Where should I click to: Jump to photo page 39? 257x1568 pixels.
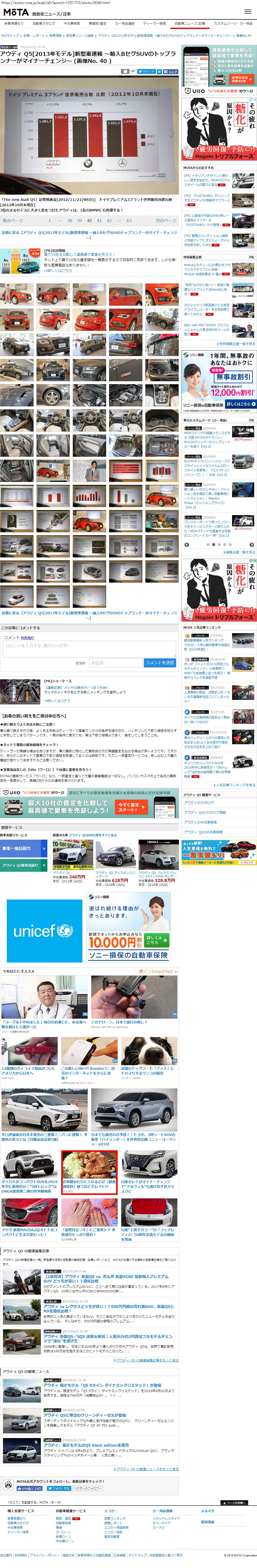tap(79, 221)
